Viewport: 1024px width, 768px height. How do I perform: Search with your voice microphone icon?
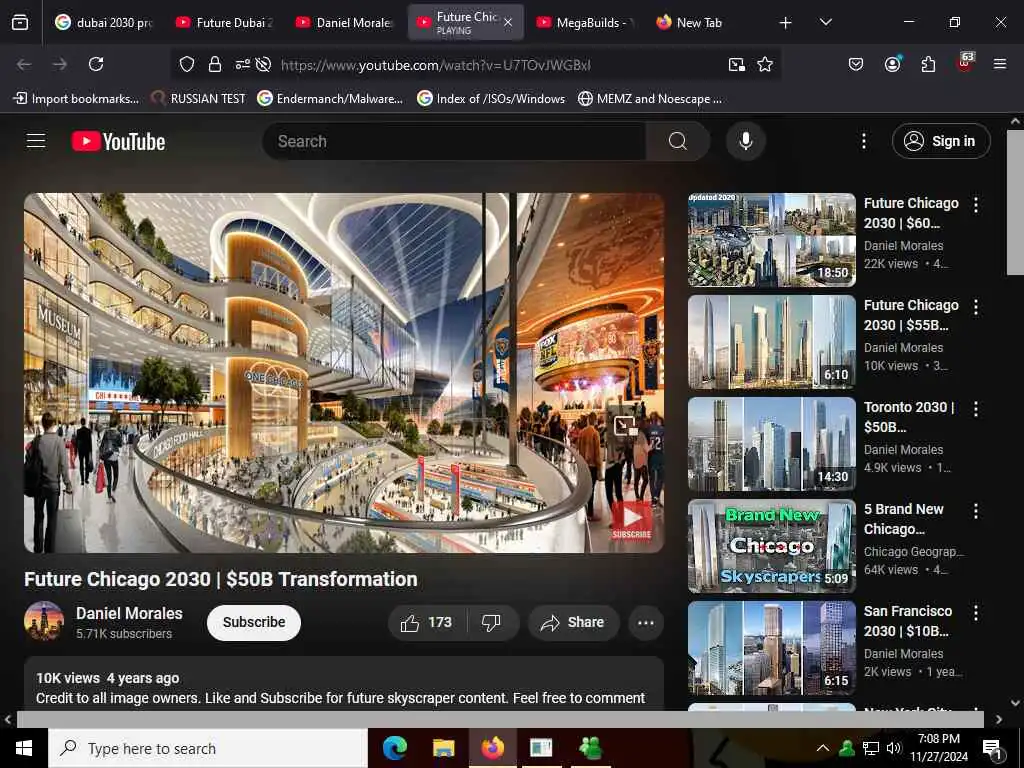746,141
